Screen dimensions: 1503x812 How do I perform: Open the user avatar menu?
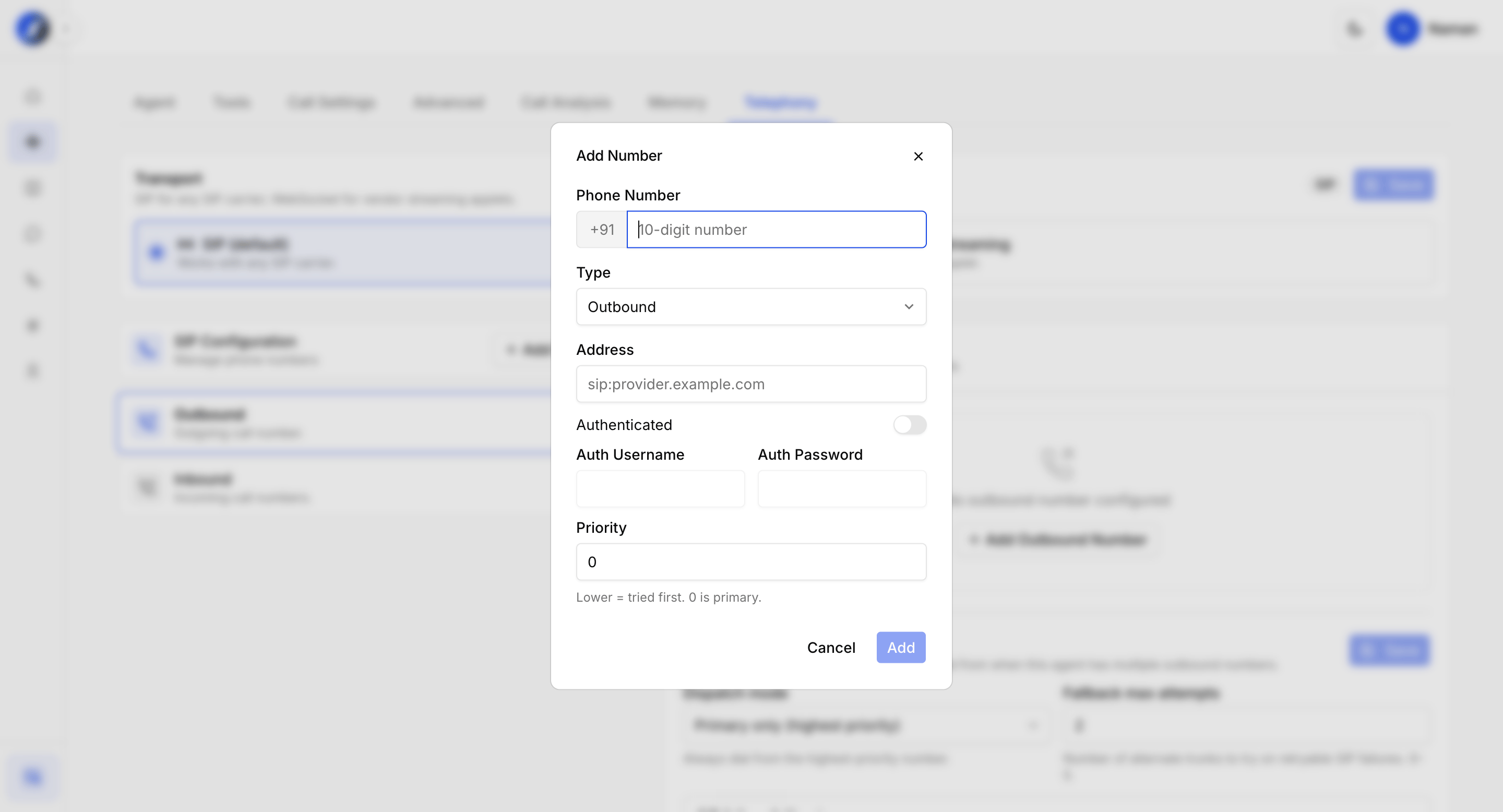pyautogui.click(x=1402, y=28)
